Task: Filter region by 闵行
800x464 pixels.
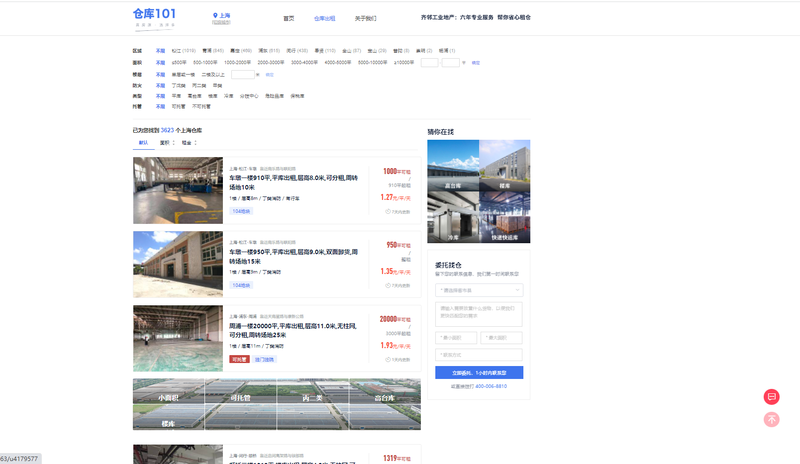Action: pos(297,51)
